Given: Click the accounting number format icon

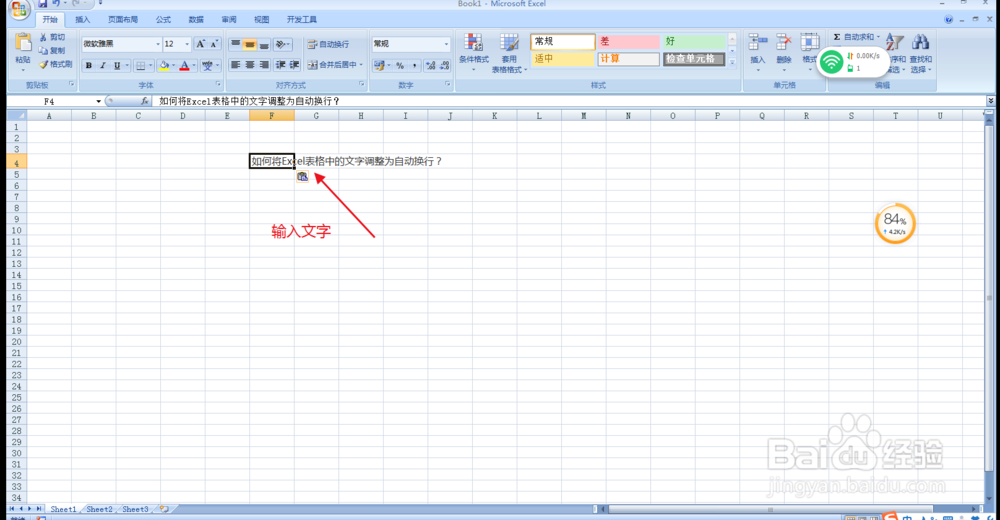Looking at the screenshot, I should pyautogui.click(x=379, y=65).
